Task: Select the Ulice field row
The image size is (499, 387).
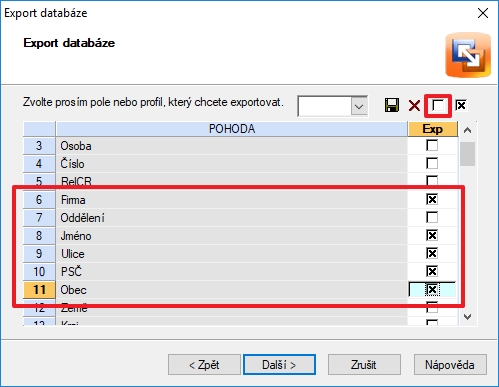Action: 232,254
